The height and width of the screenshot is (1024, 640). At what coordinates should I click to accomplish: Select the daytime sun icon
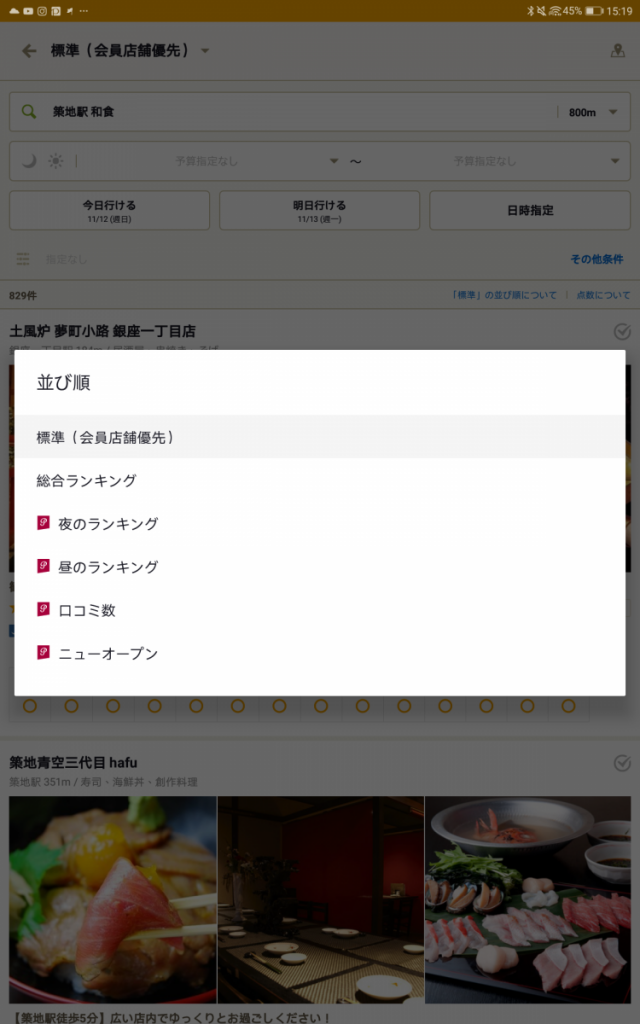point(55,161)
